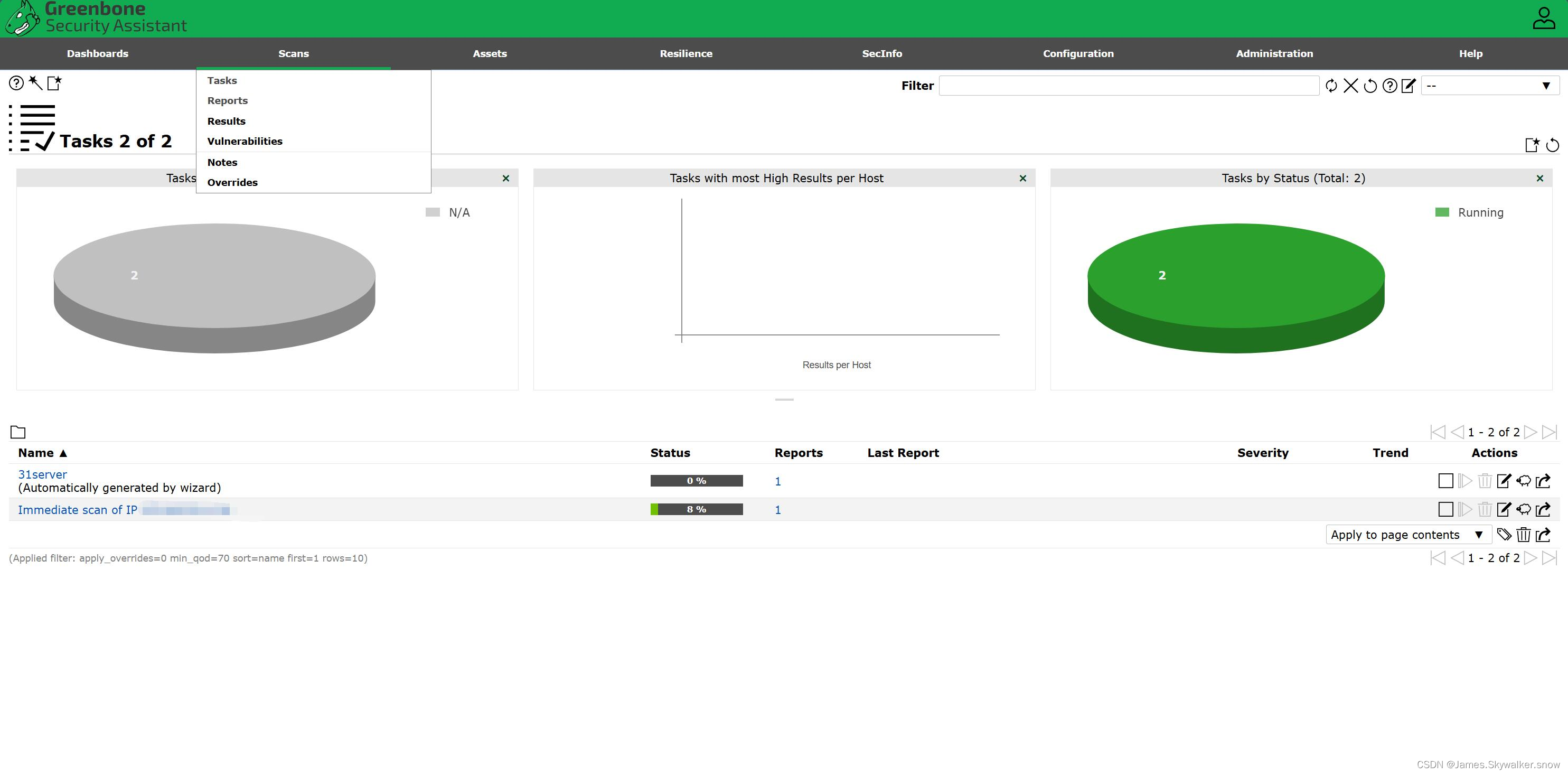Select Reports from Scans menu
Viewport: 1568px width, 775px height.
pyautogui.click(x=227, y=101)
